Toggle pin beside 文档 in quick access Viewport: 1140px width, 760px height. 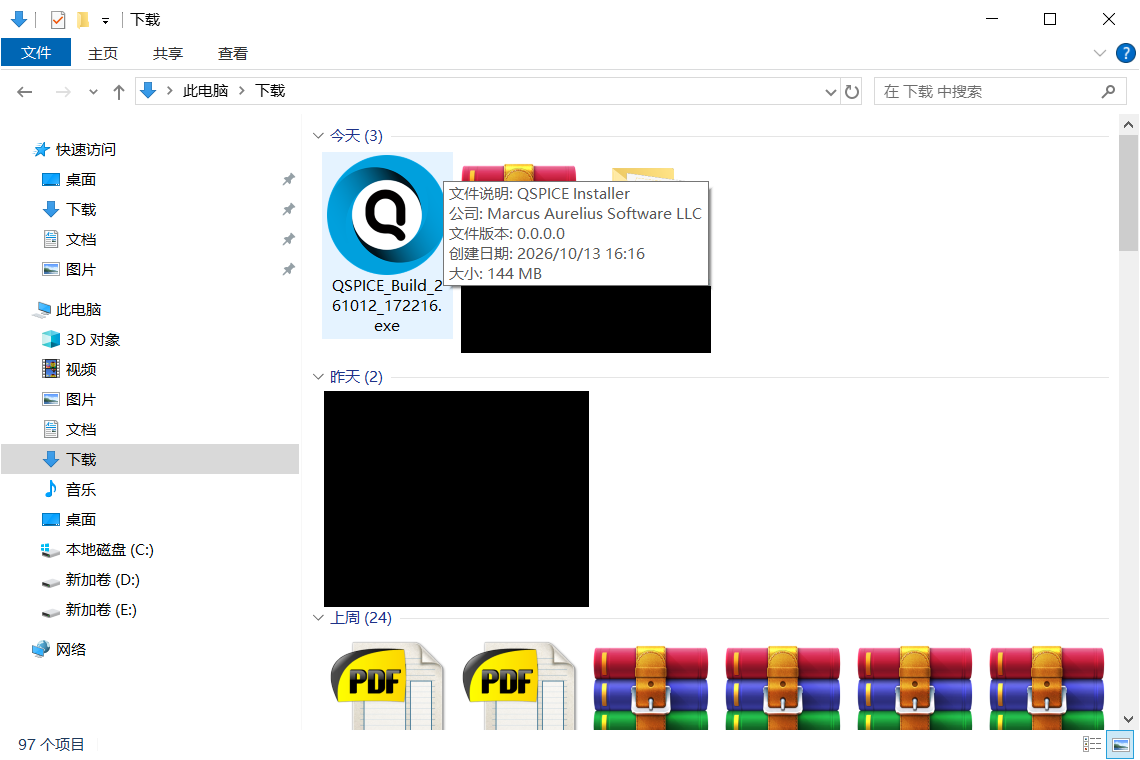289,239
